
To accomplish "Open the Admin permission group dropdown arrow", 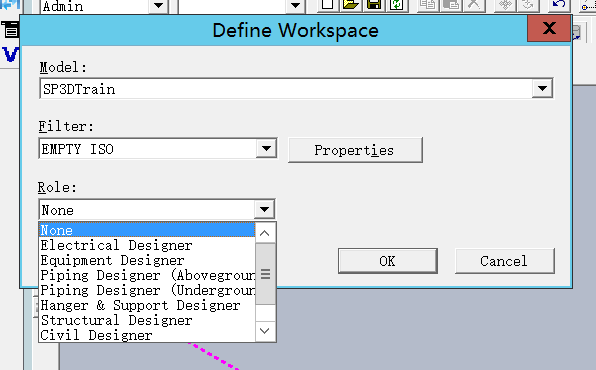I will 158,5.
